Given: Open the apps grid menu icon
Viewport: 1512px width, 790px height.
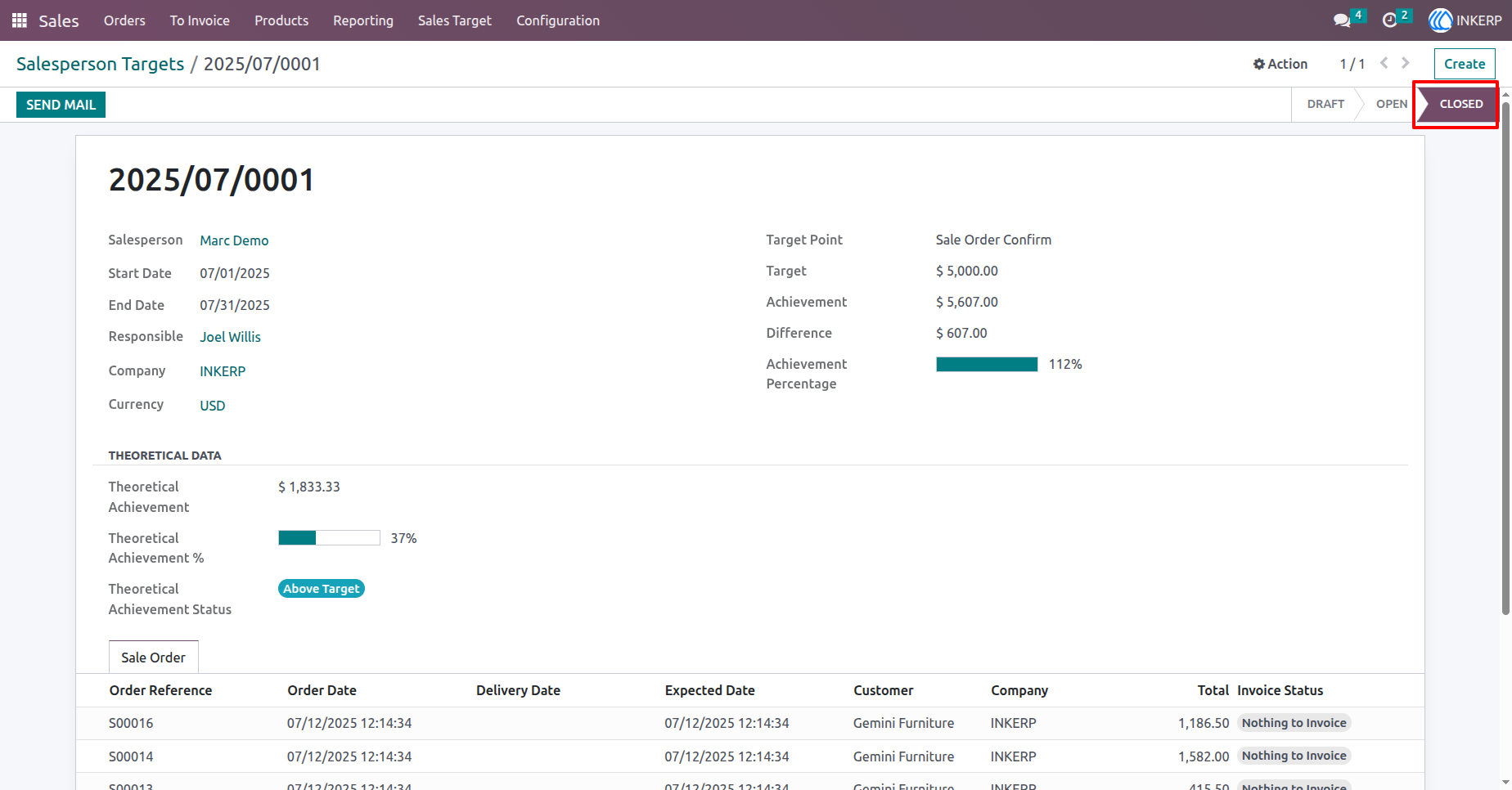Looking at the screenshot, I should pyautogui.click(x=20, y=20).
